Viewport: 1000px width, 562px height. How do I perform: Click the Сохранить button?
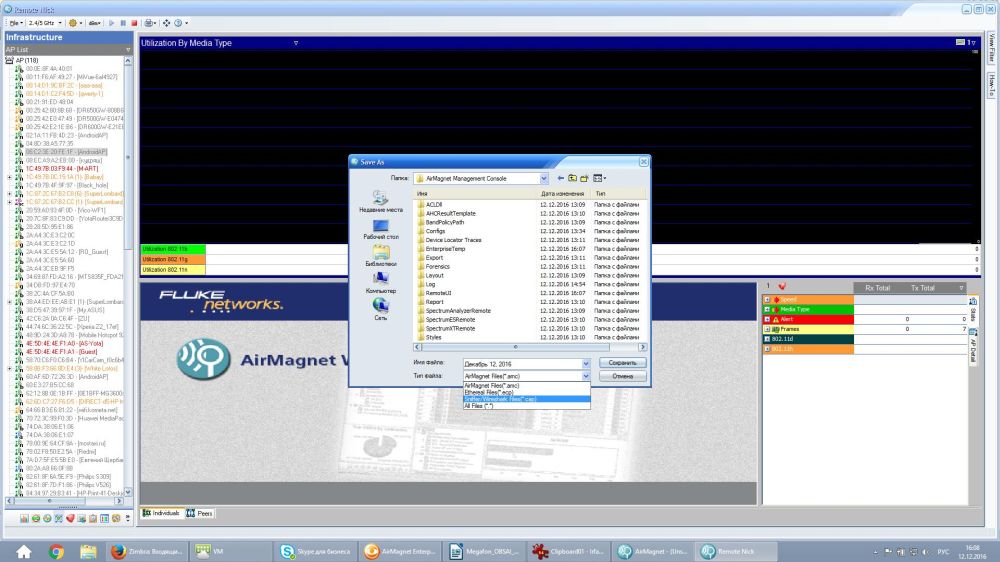622,363
